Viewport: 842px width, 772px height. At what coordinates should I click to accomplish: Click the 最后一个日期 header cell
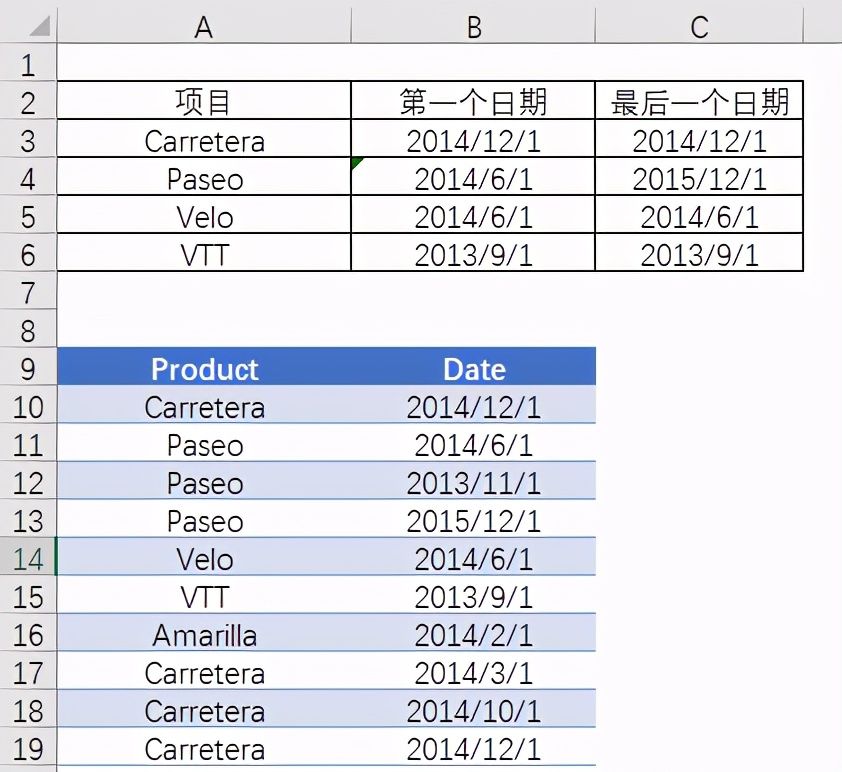coord(699,102)
